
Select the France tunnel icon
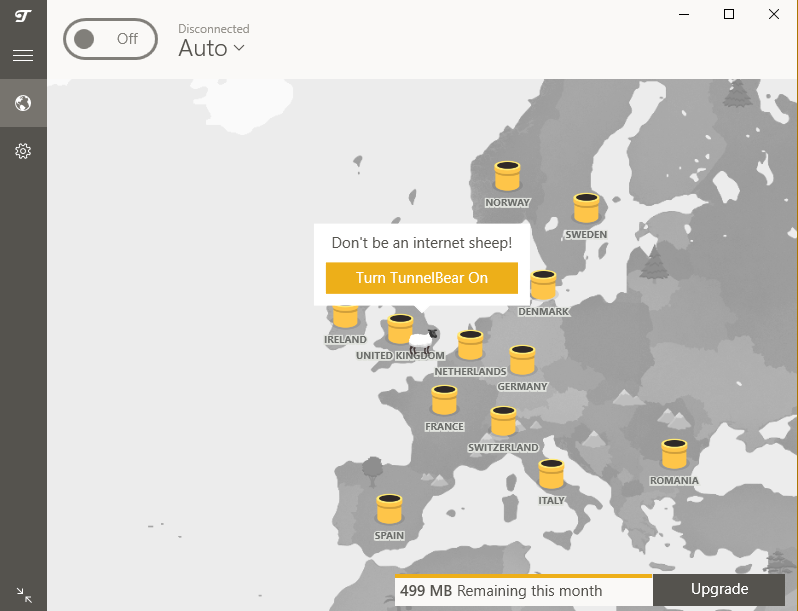click(x=444, y=400)
